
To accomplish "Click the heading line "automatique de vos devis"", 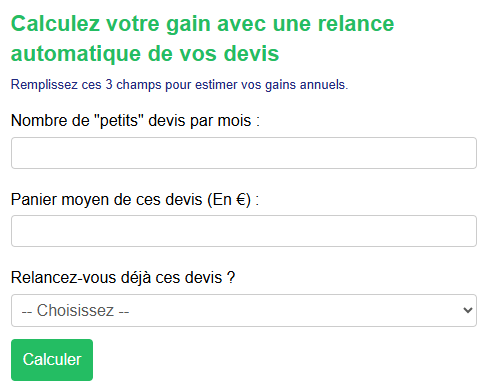I will click(x=145, y=54).
